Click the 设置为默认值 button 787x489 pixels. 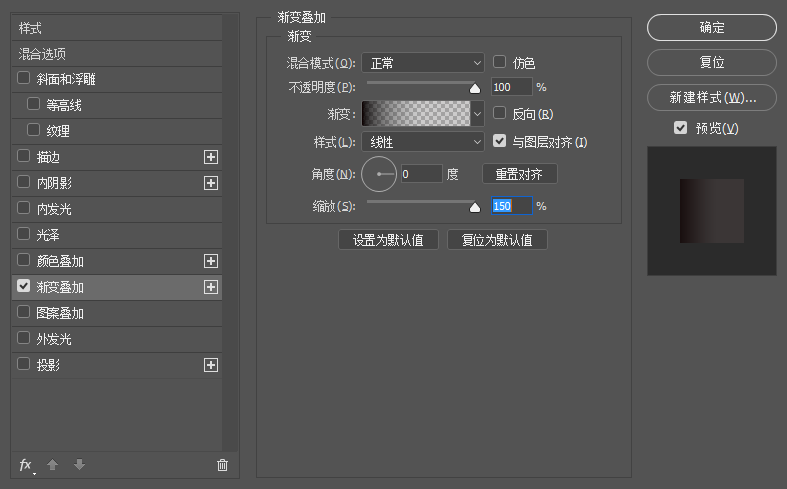(388, 240)
